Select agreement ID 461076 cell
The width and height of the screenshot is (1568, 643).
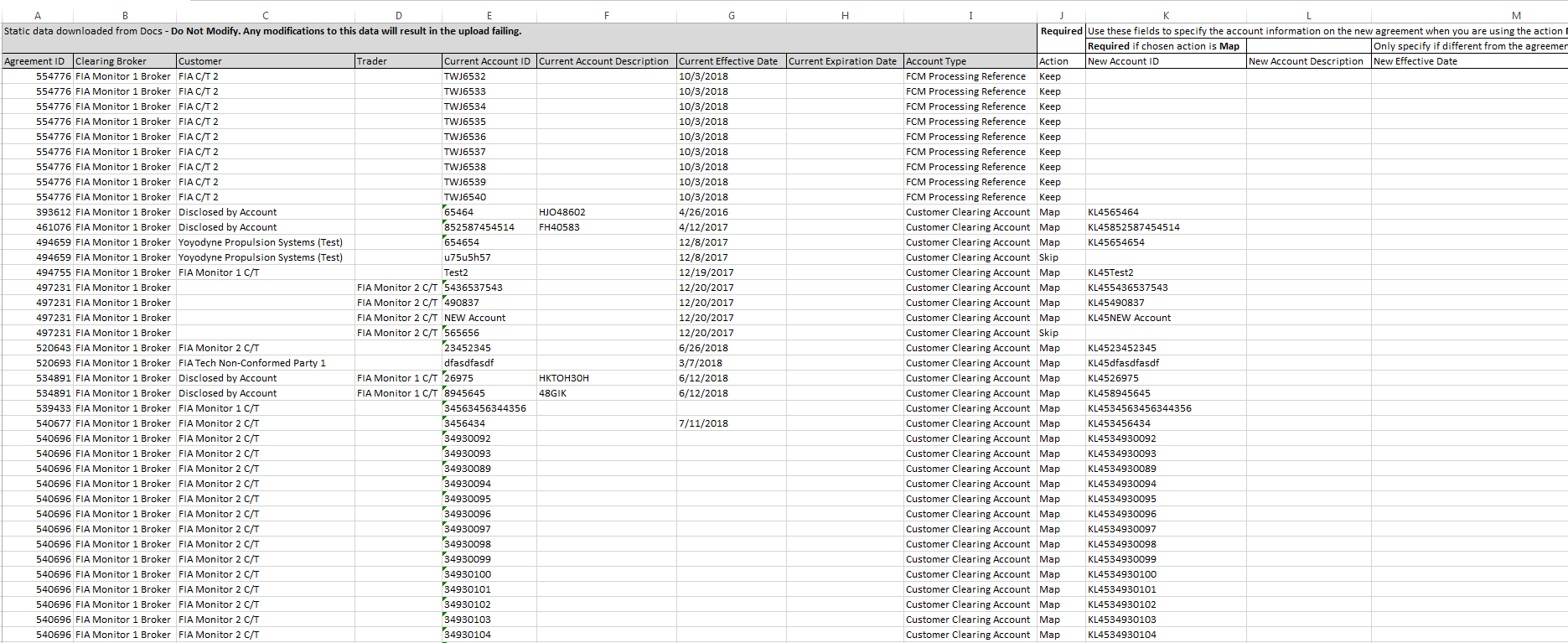click(38, 227)
